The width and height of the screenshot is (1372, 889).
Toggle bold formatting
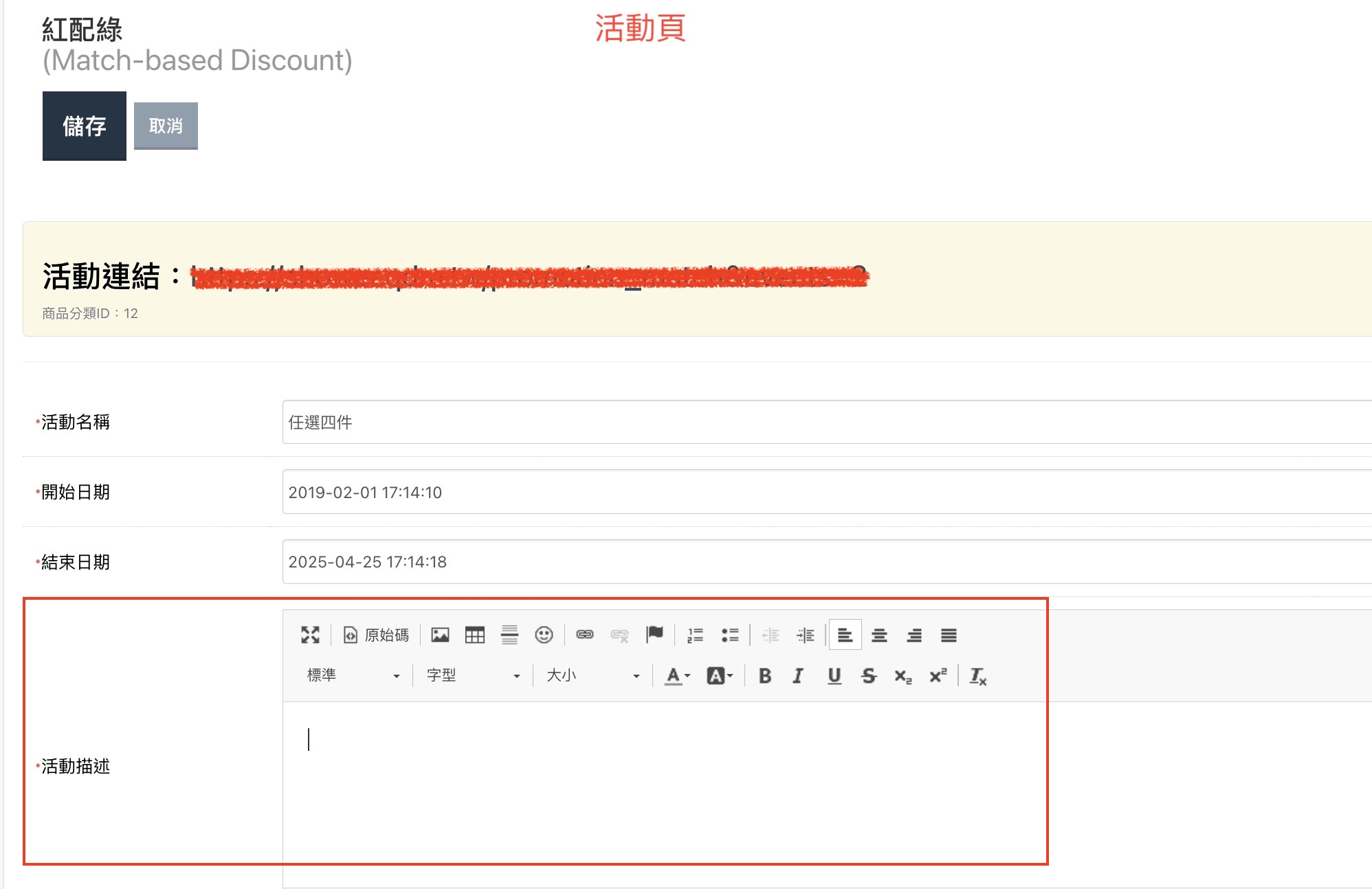[764, 676]
